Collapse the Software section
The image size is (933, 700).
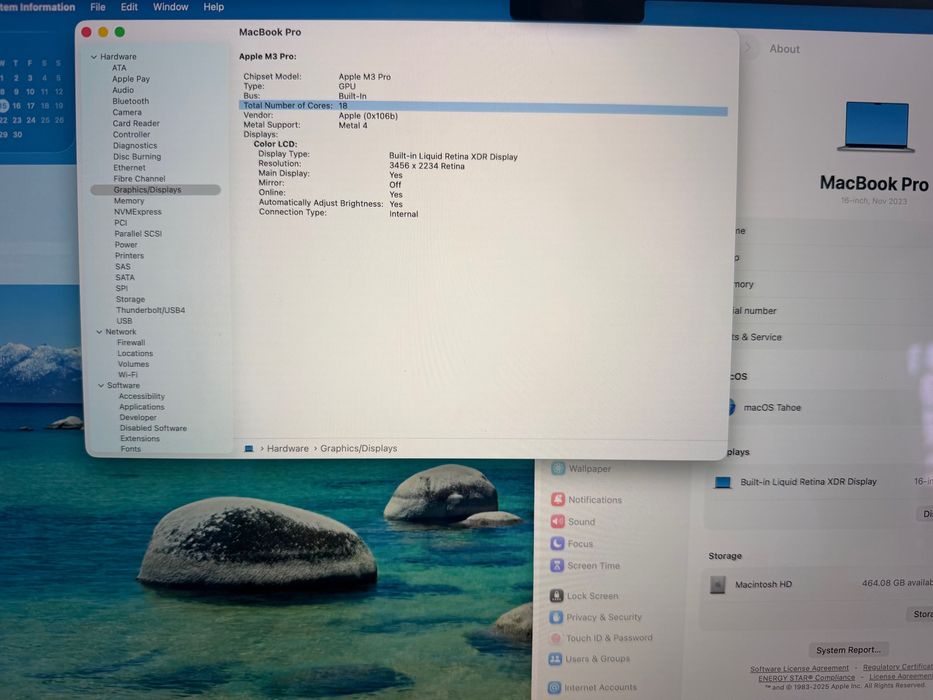(x=101, y=385)
